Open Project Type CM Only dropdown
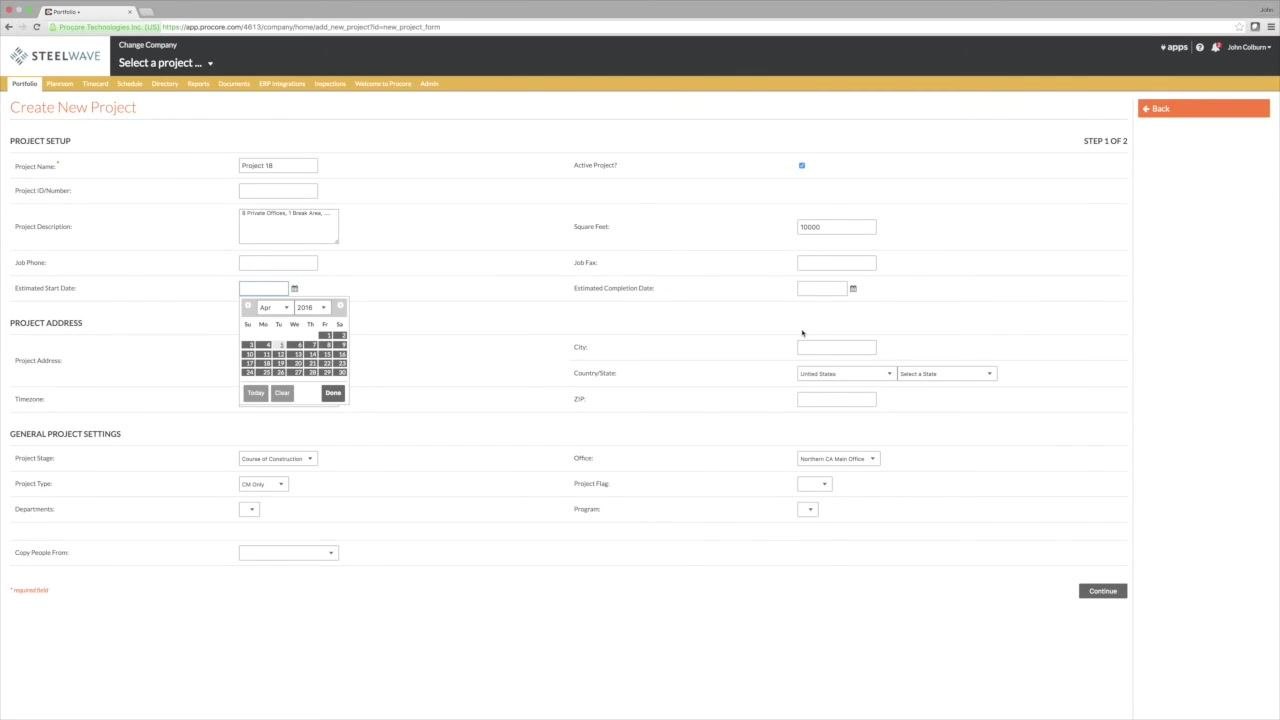This screenshot has height=720, width=1280. click(x=264, y=484)
